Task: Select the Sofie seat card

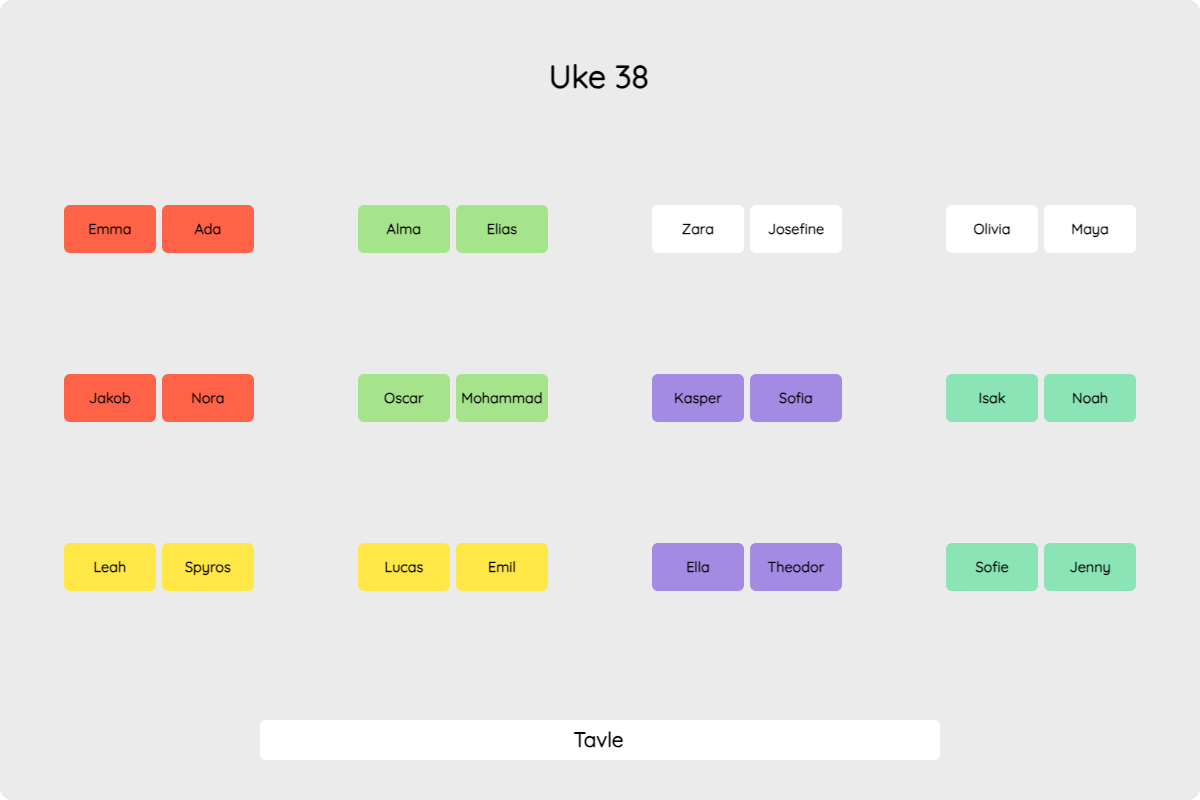Action: 992,567
